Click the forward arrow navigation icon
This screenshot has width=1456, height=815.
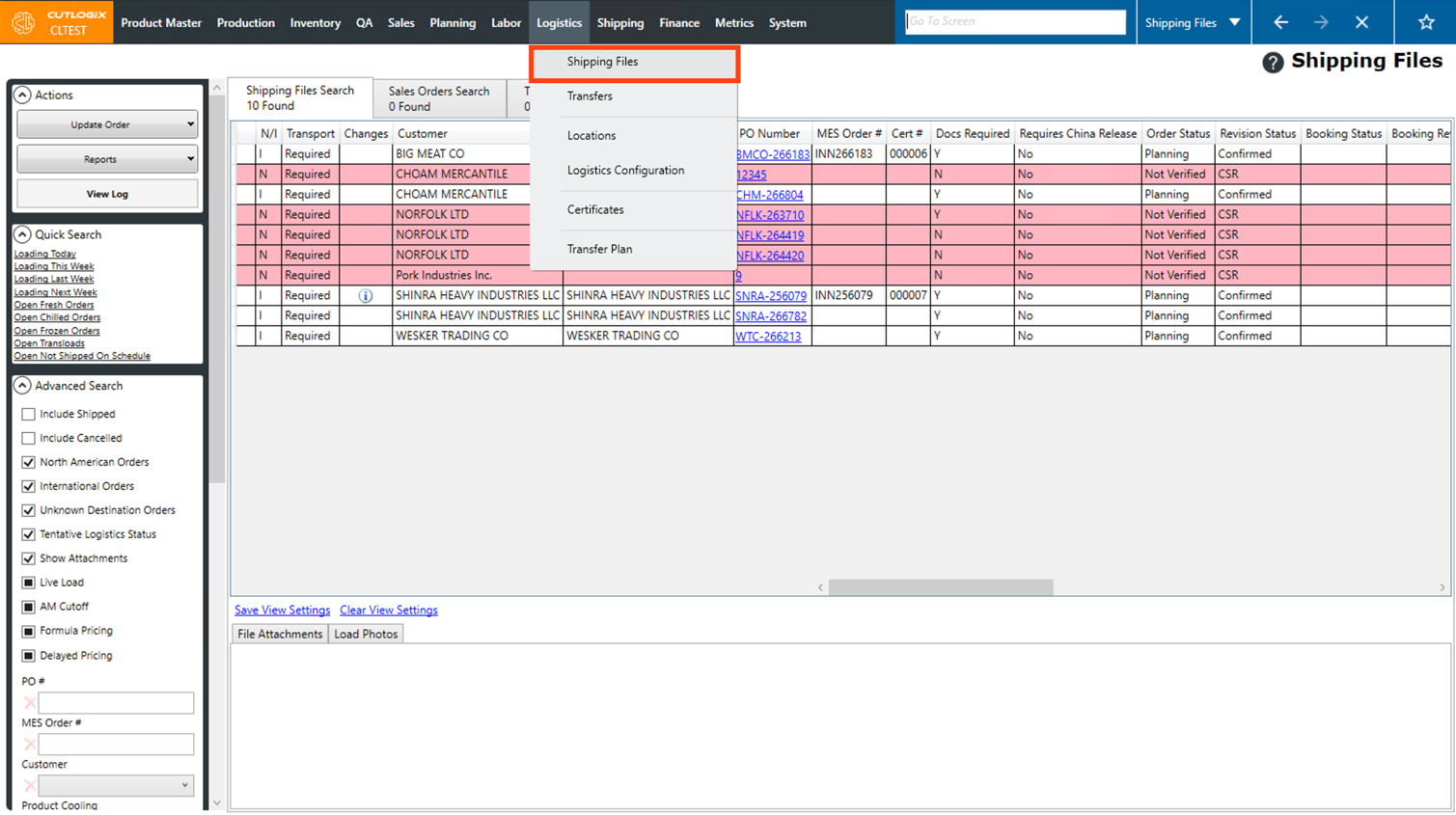[1321, 22]
